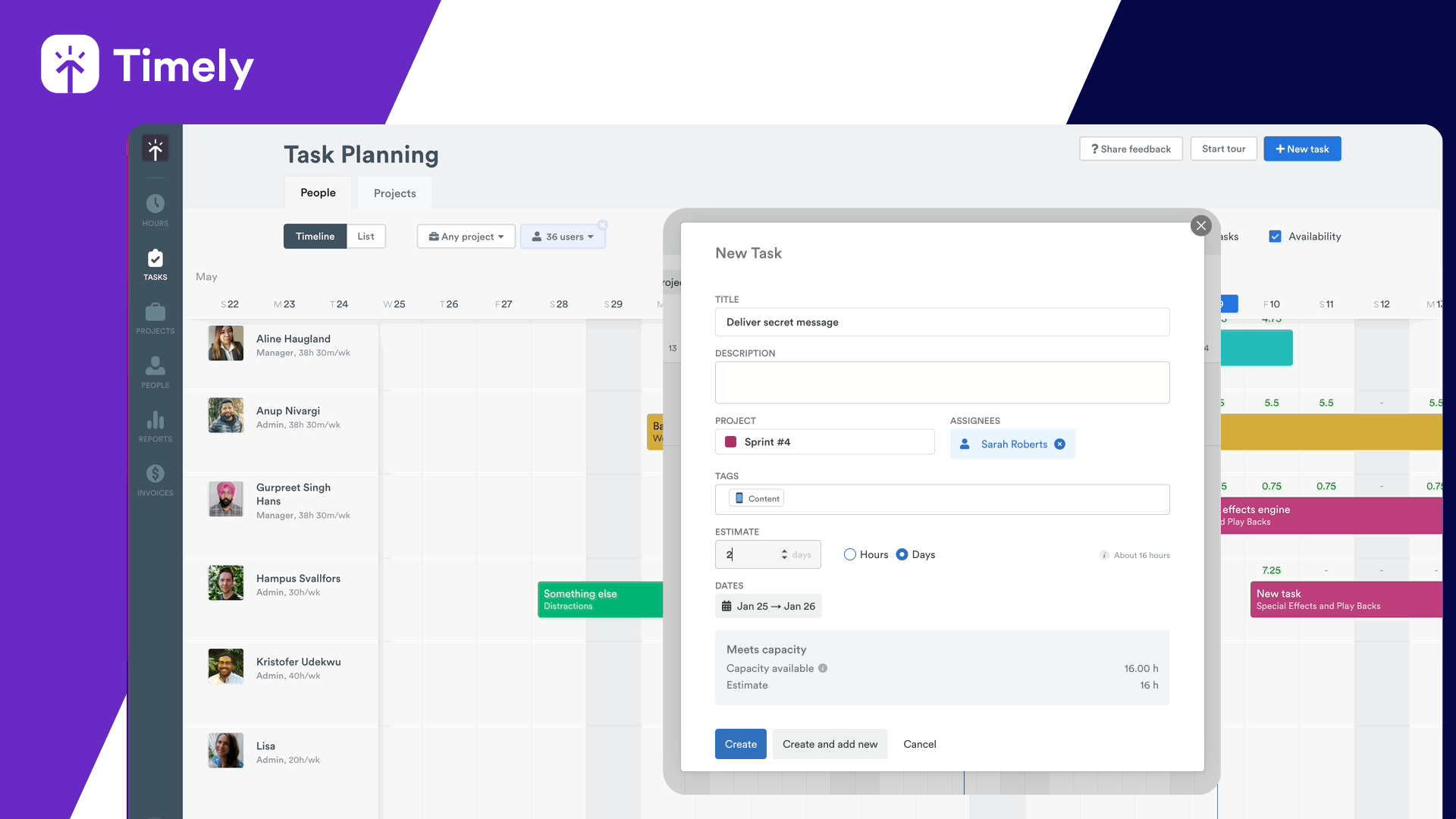1456x819 pixels.
Task: Expand the Any project dropdown filter
Action: coord(463,236)
